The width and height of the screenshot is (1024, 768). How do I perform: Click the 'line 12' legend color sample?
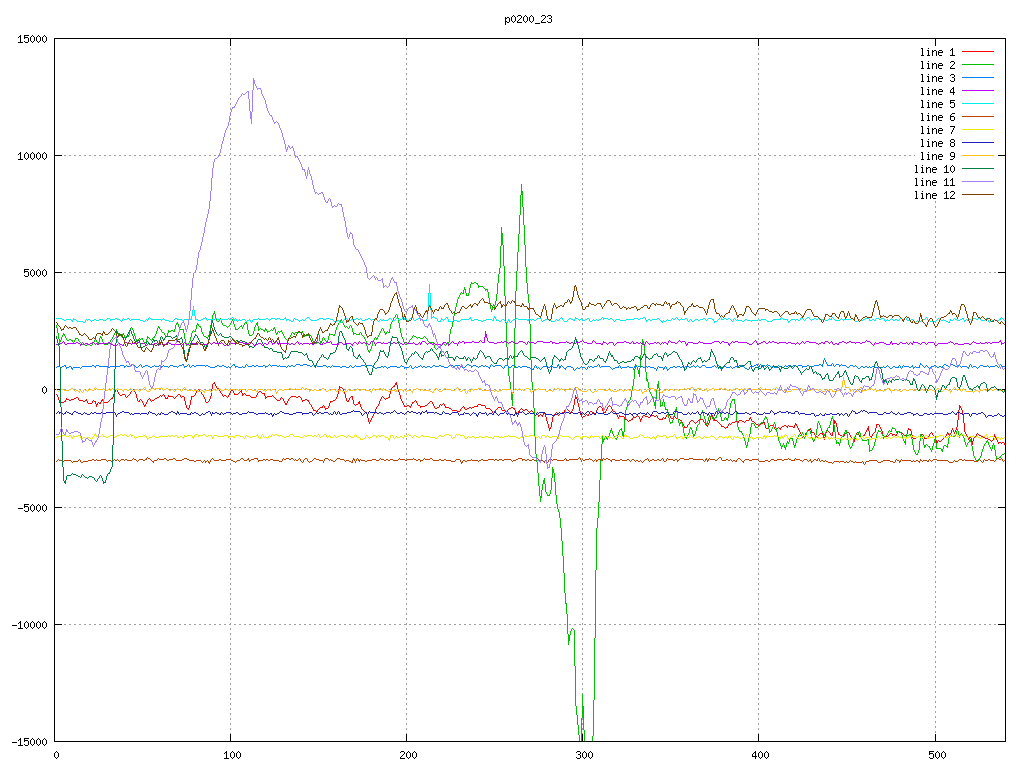tap(978, 195)
